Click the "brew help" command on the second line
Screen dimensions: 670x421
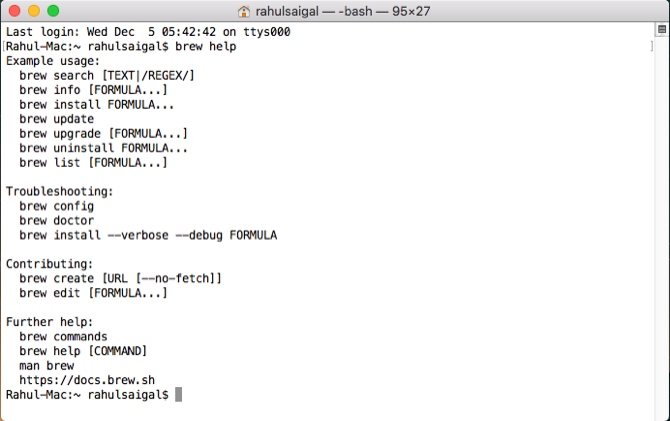[x=205, y=47]
